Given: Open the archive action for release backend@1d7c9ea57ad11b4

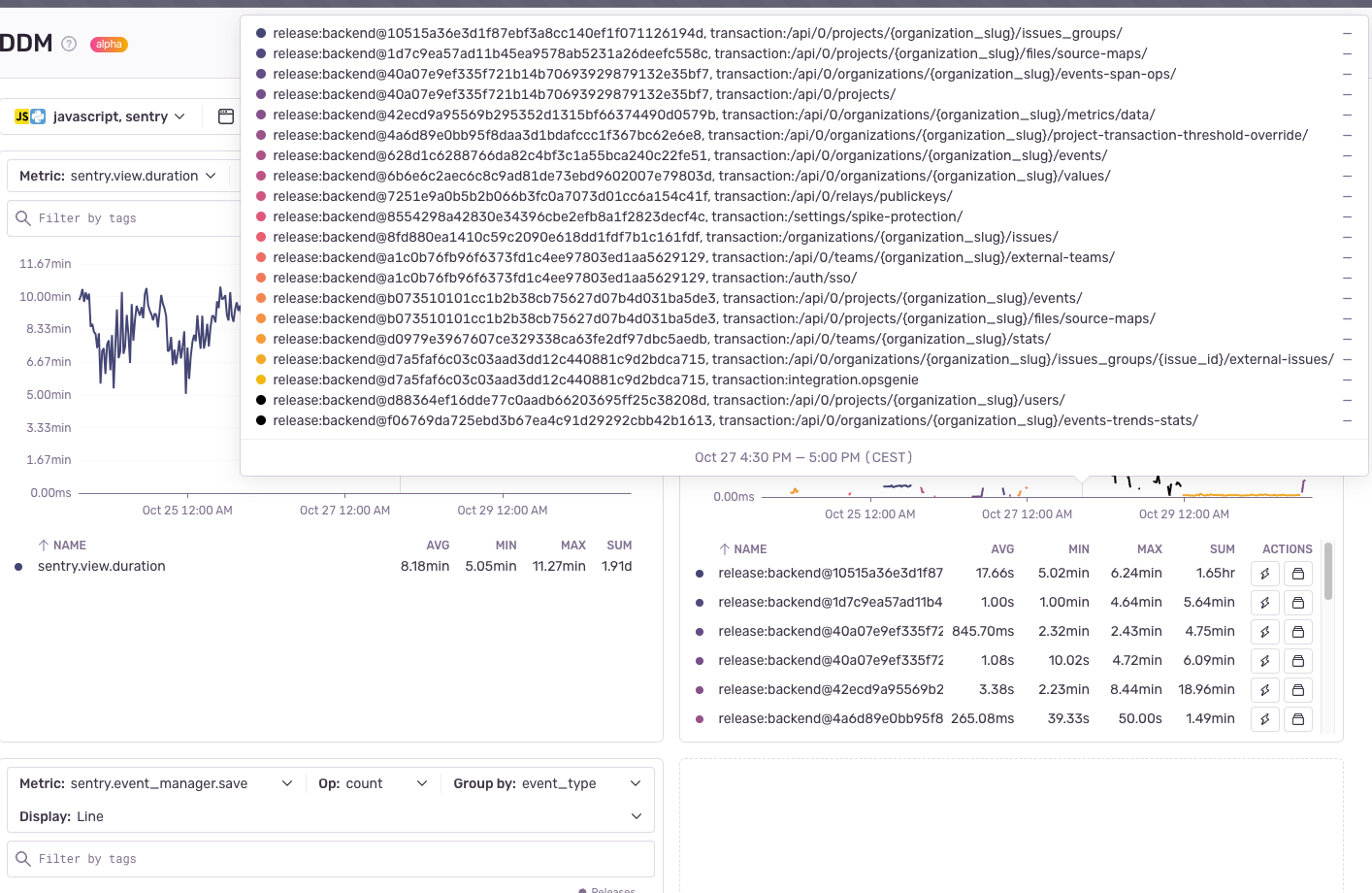Looking at the screenshot, I should click(1298, 602).
